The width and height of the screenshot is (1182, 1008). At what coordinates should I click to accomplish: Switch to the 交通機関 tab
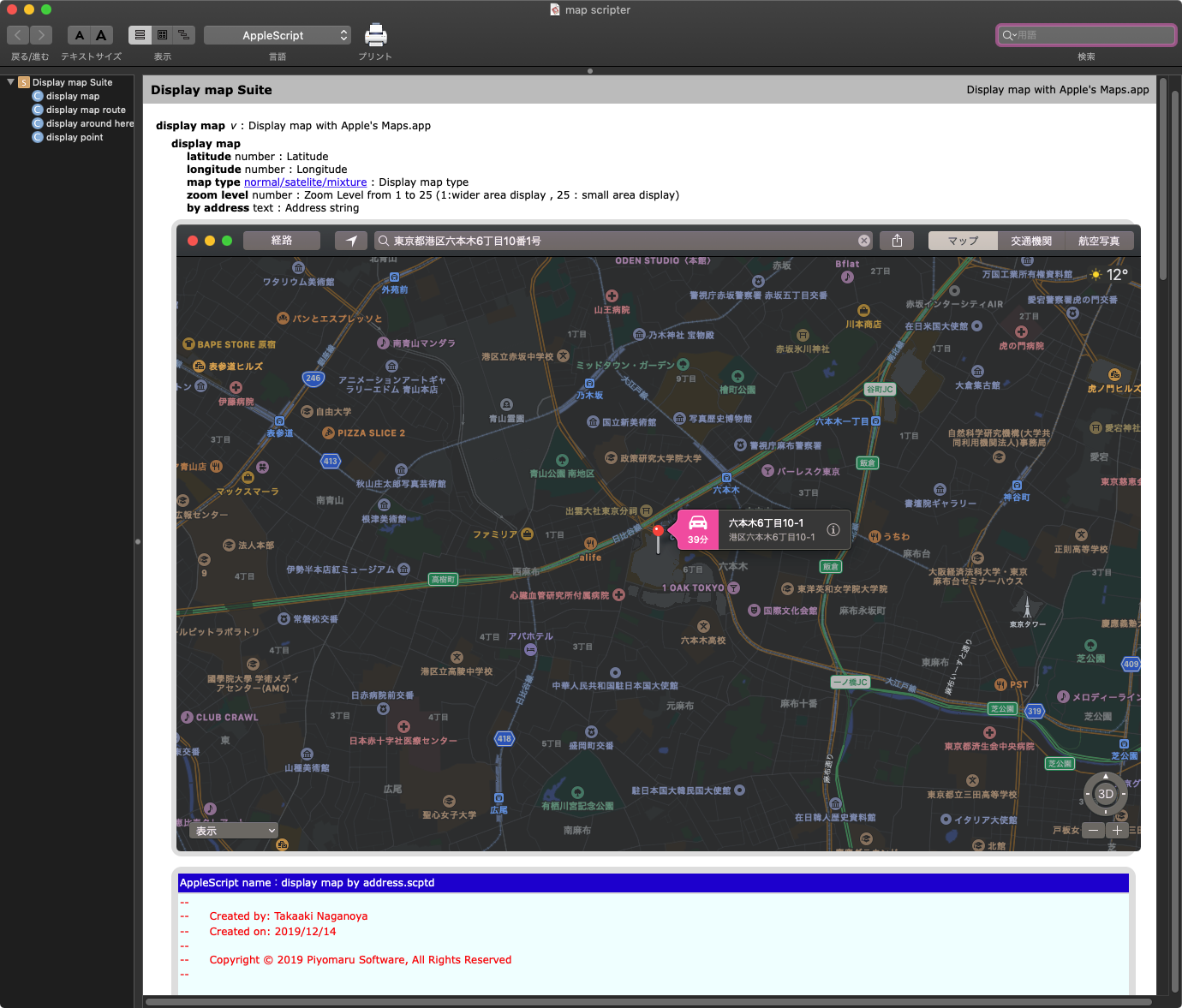[1030, 241]
